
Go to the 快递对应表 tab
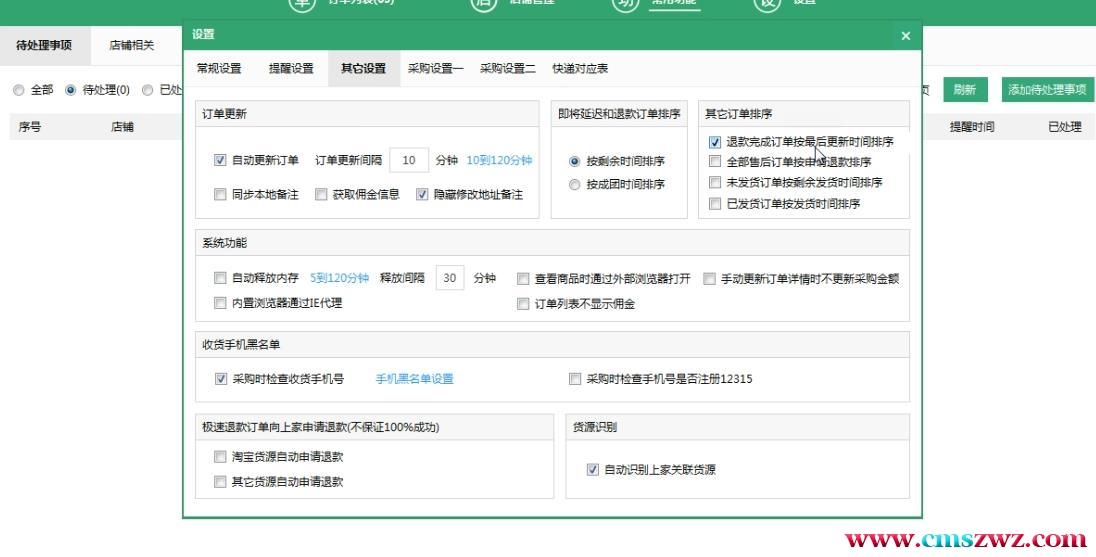click(580, 69)
